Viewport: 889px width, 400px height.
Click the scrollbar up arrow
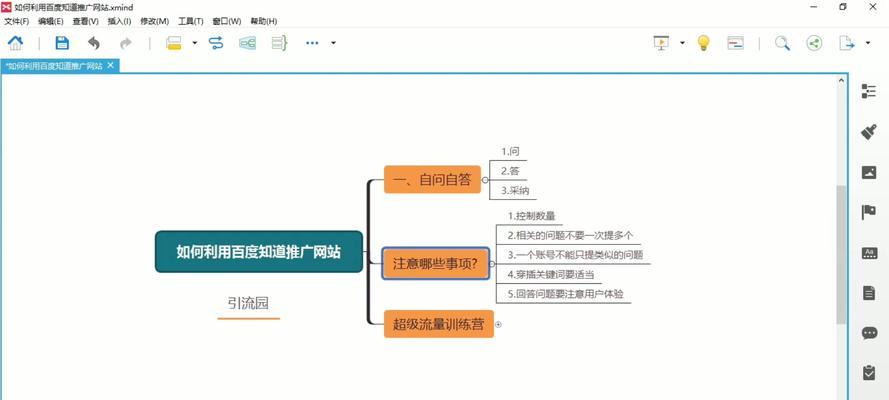click(x=841, y=80)
